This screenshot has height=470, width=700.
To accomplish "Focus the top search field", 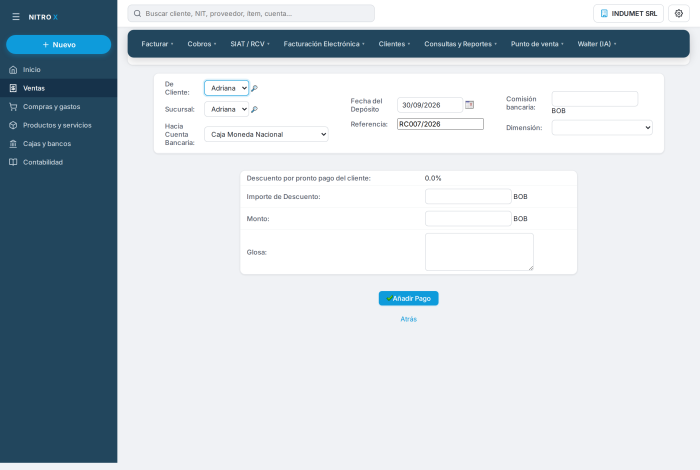I will pyautogui.click(x=251, y=13).
